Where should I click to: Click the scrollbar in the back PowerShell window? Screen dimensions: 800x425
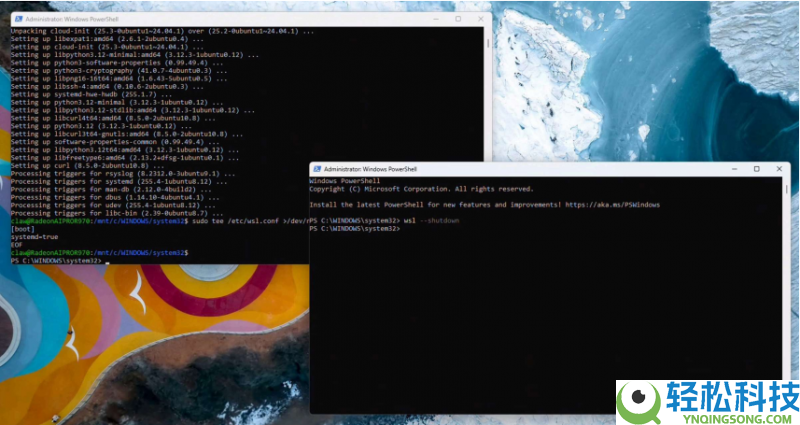(x=488, y=43)
